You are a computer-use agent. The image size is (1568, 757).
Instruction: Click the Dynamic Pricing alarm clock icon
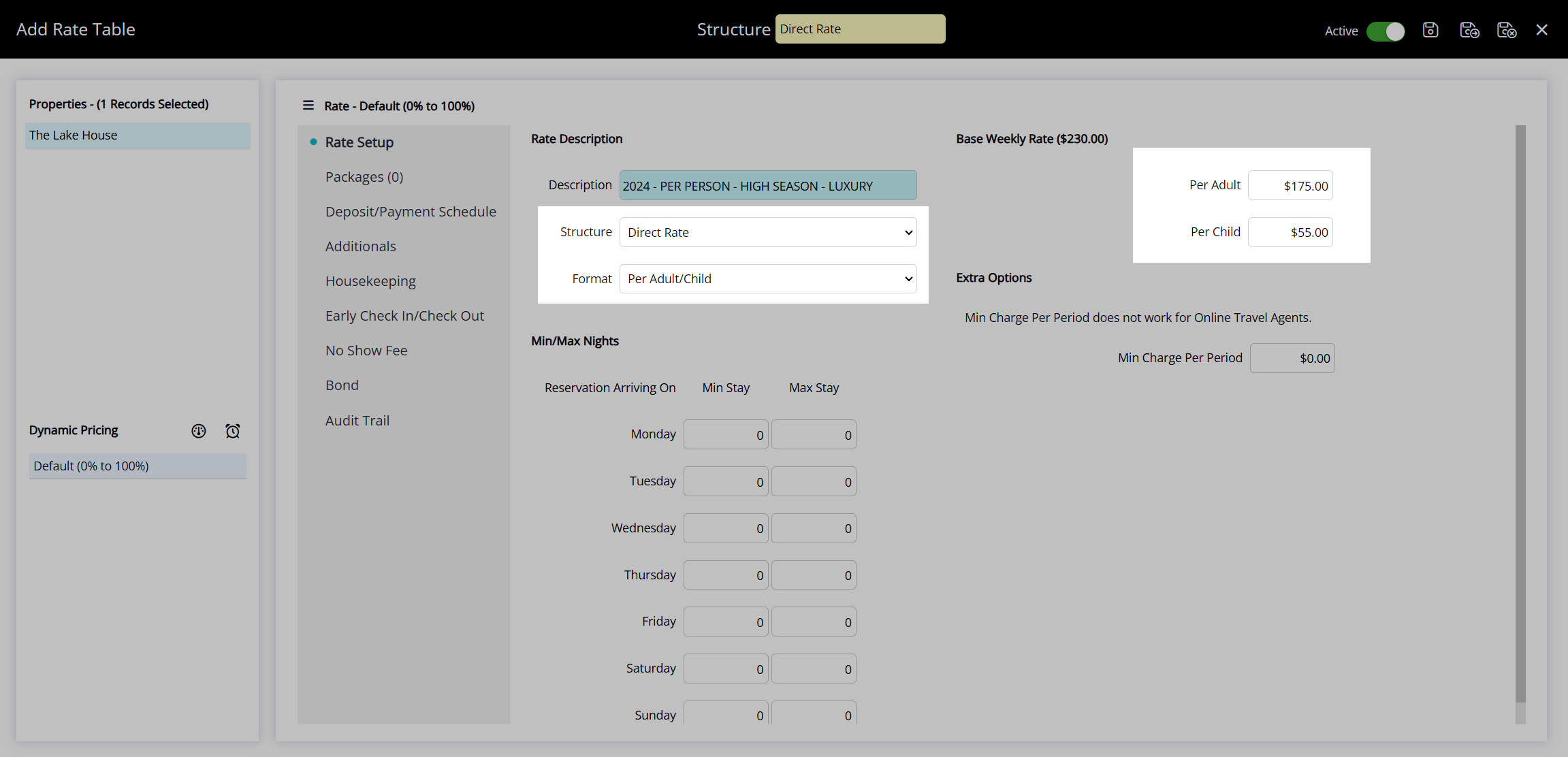233,431
